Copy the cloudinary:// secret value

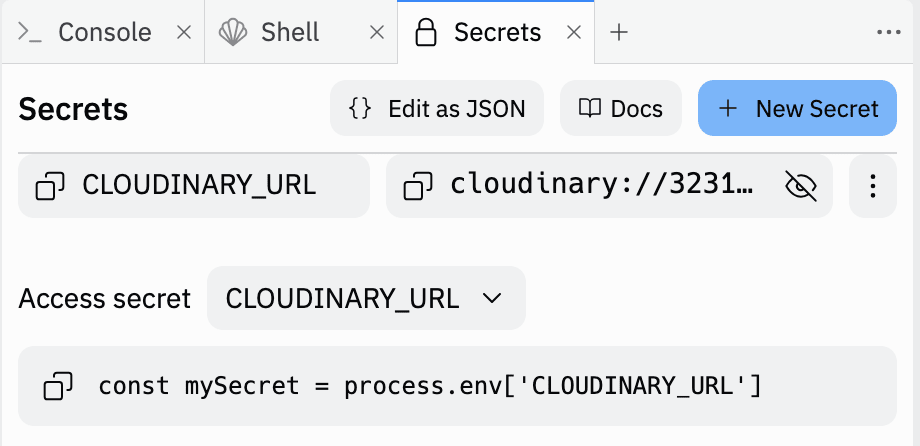coord(418,186)
